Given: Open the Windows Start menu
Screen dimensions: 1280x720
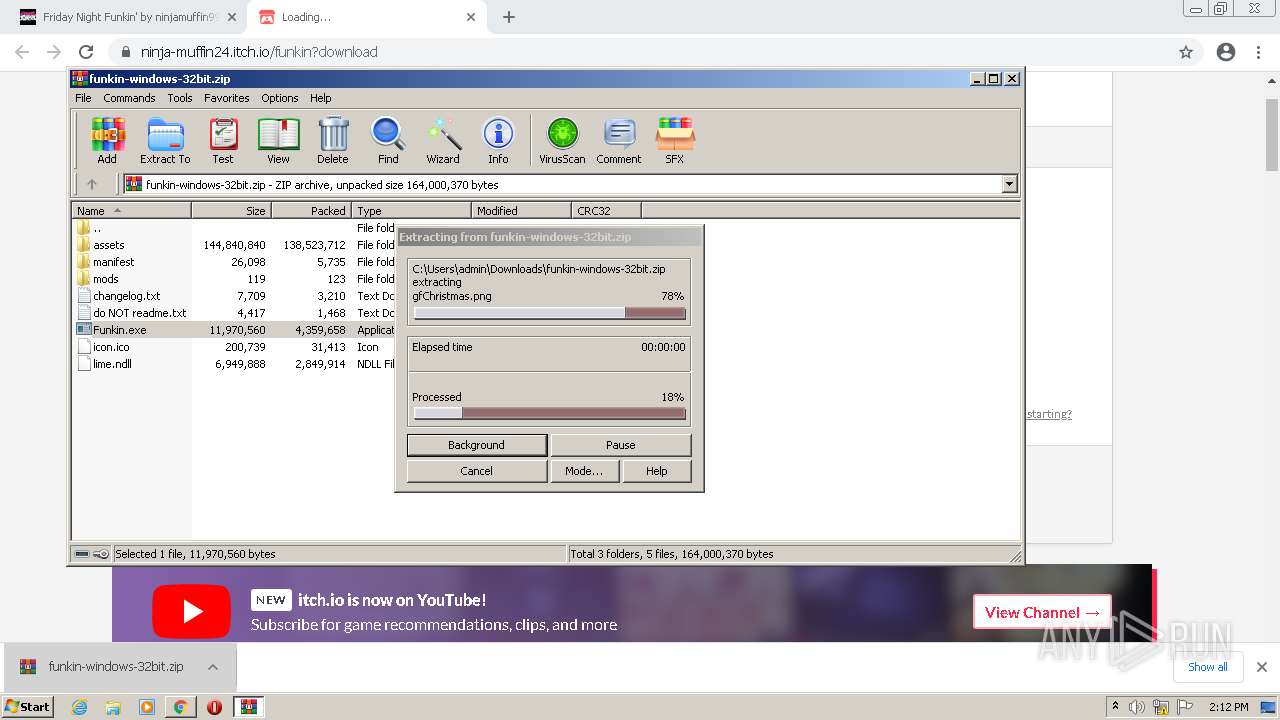Looking at the screenshot, I should (x=27, y=707).
